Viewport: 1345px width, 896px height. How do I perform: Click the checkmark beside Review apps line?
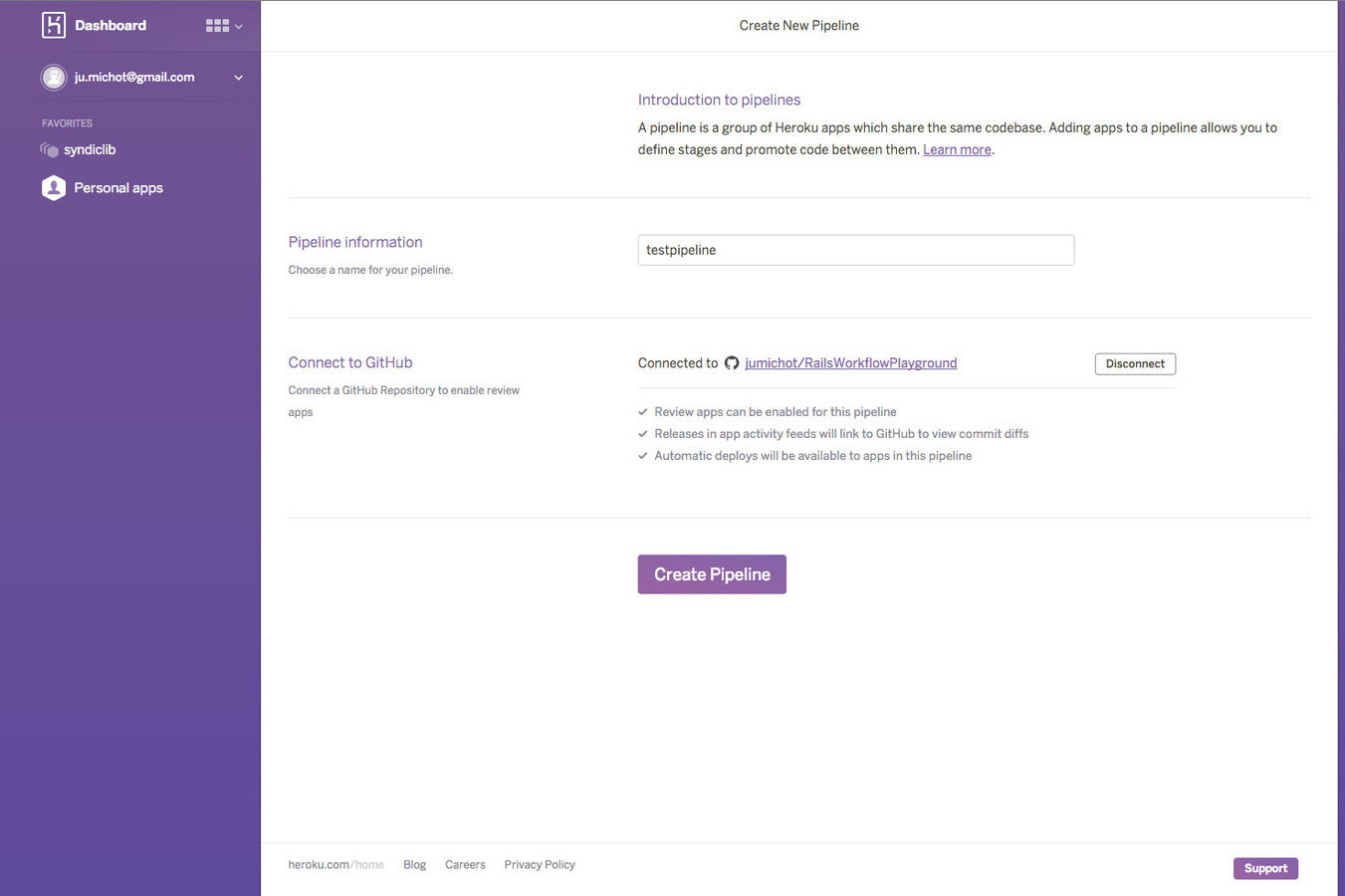click(x=643, y=412)
